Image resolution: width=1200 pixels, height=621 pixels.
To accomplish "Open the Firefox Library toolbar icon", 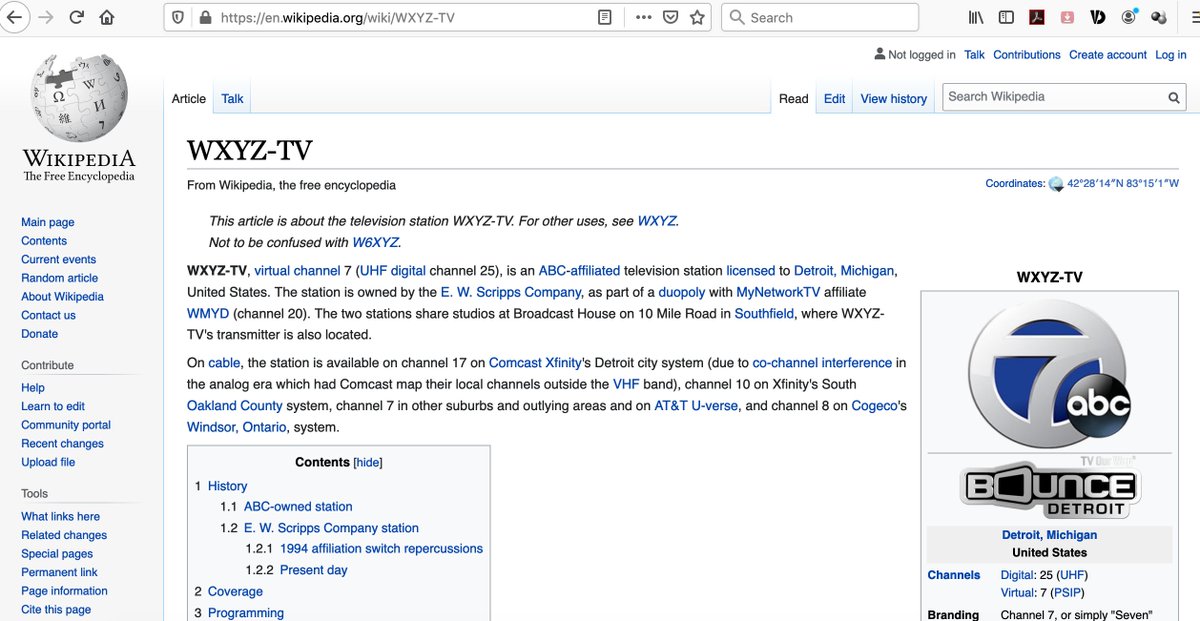I will [x=974, y=16].
